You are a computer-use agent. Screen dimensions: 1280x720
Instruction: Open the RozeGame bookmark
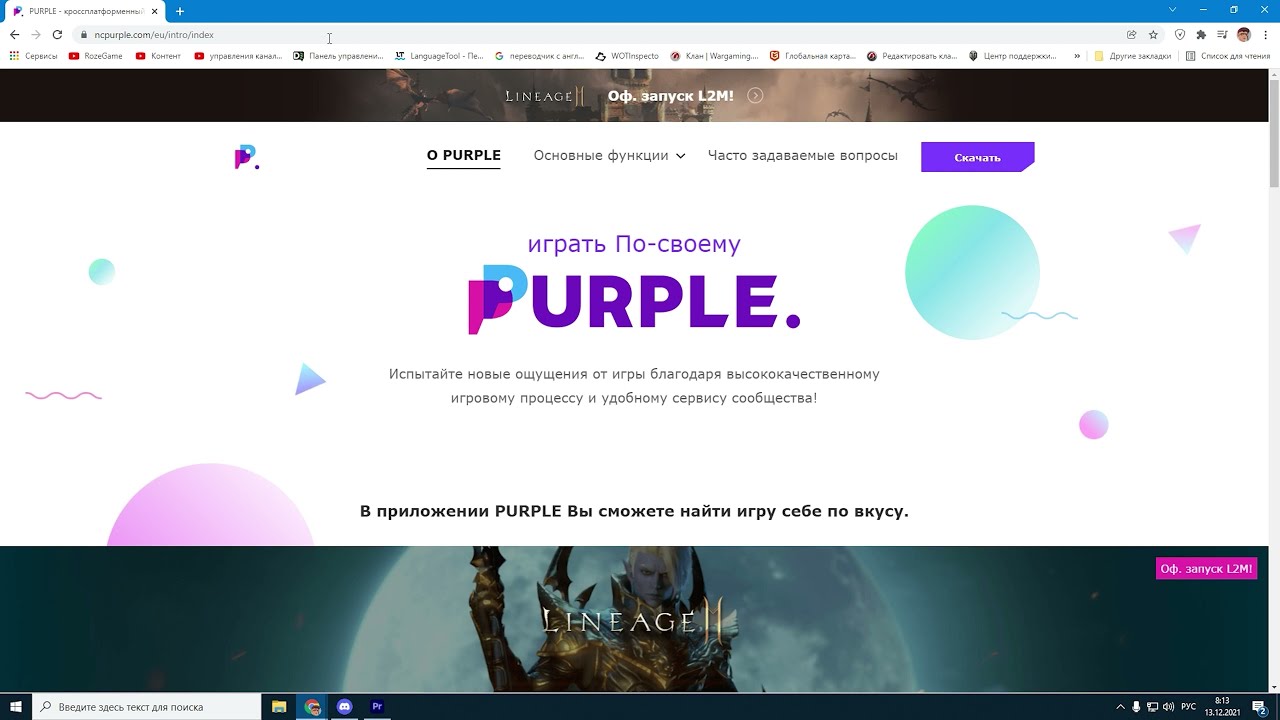[96, 56]
